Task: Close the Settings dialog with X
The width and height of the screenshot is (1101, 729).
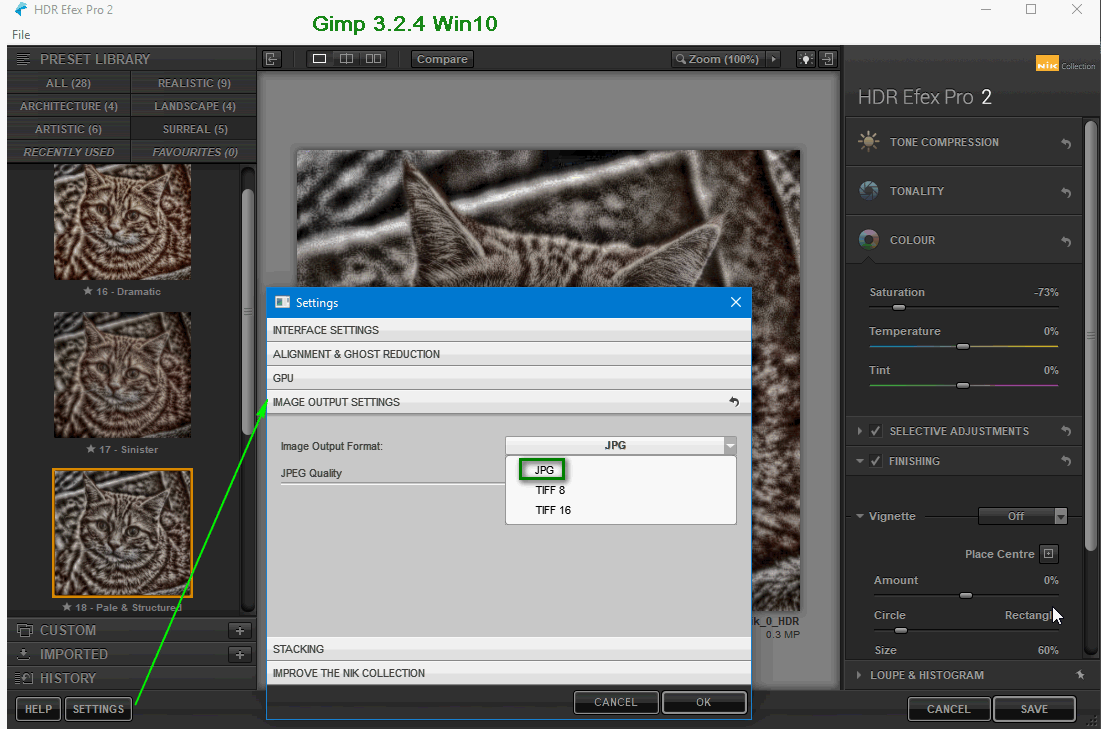Action: tap(735, 302)
